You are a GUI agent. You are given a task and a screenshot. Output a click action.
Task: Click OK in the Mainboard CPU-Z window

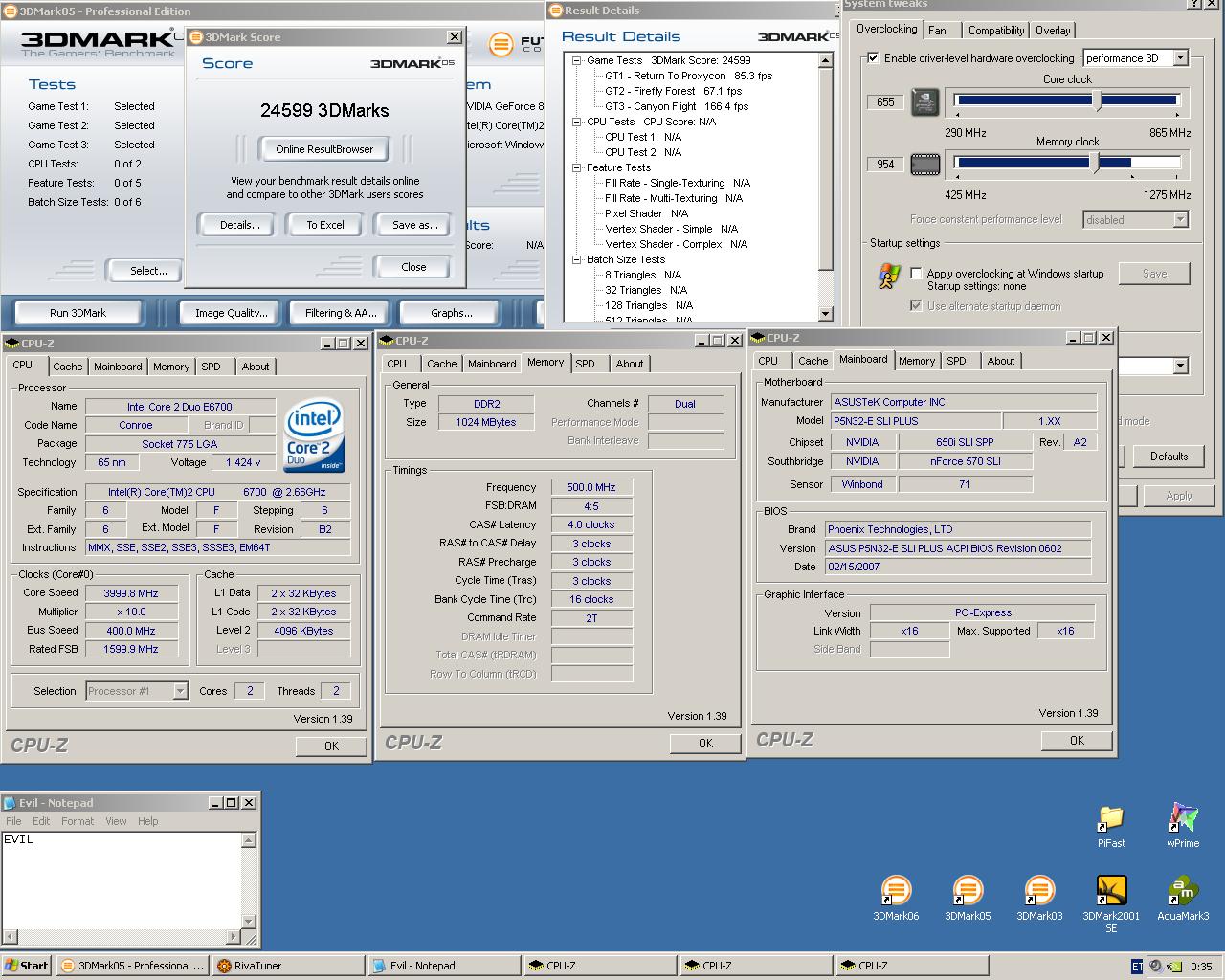click(1077, 740)
